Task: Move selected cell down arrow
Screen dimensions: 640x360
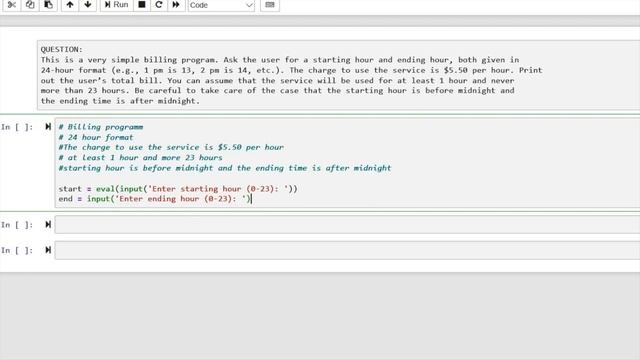Action: pos(88,5)
